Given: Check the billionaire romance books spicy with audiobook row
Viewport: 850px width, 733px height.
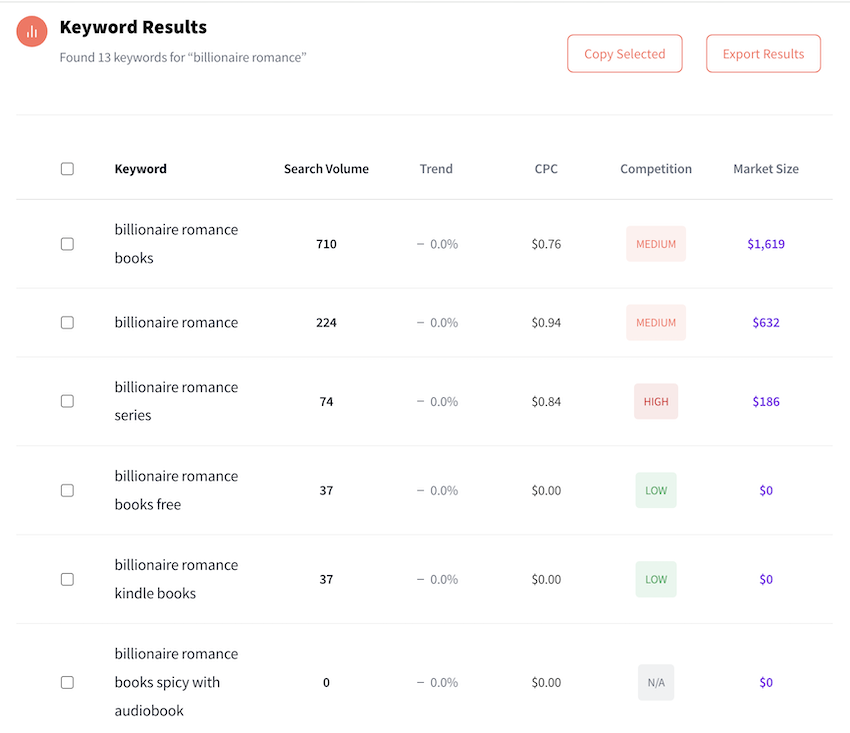Looking at the screenshot, I should point(67,682).
